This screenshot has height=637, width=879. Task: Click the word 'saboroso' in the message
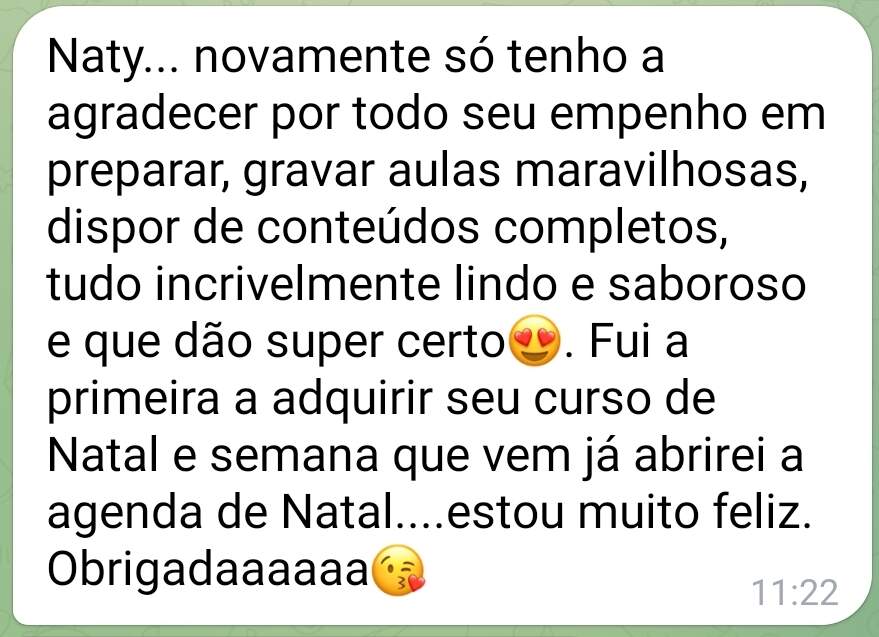pyautogui.click(x=707, y=284)
